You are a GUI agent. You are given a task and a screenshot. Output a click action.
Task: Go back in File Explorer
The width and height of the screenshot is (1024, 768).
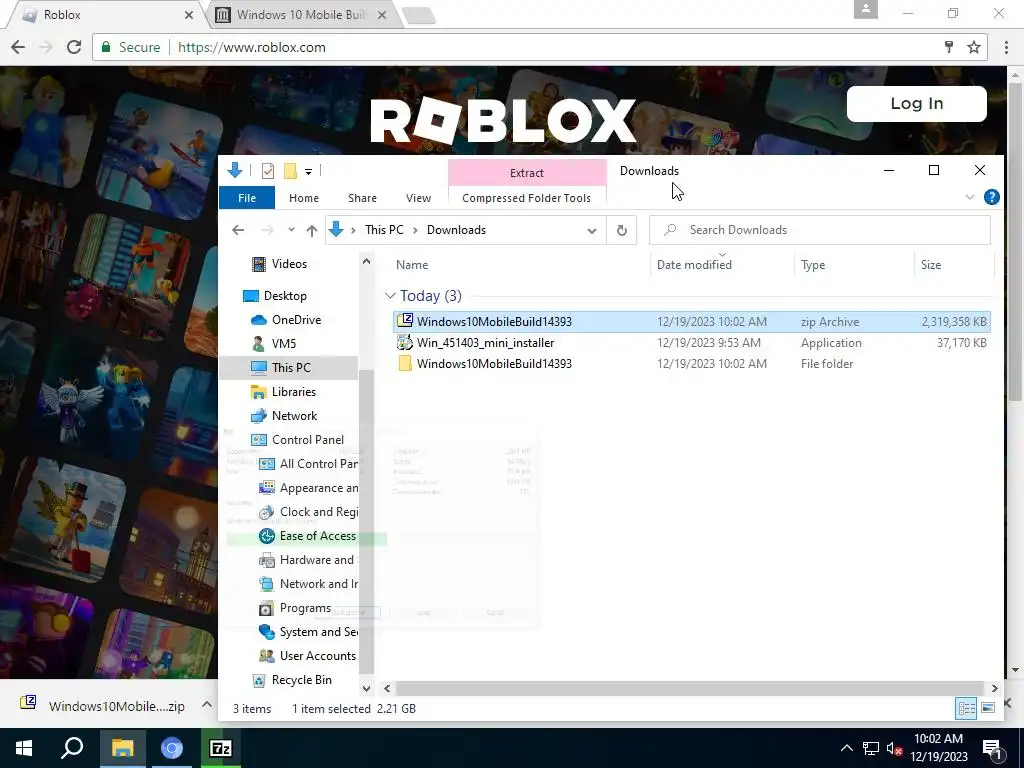pyautogui.click(x=238, y=230)
